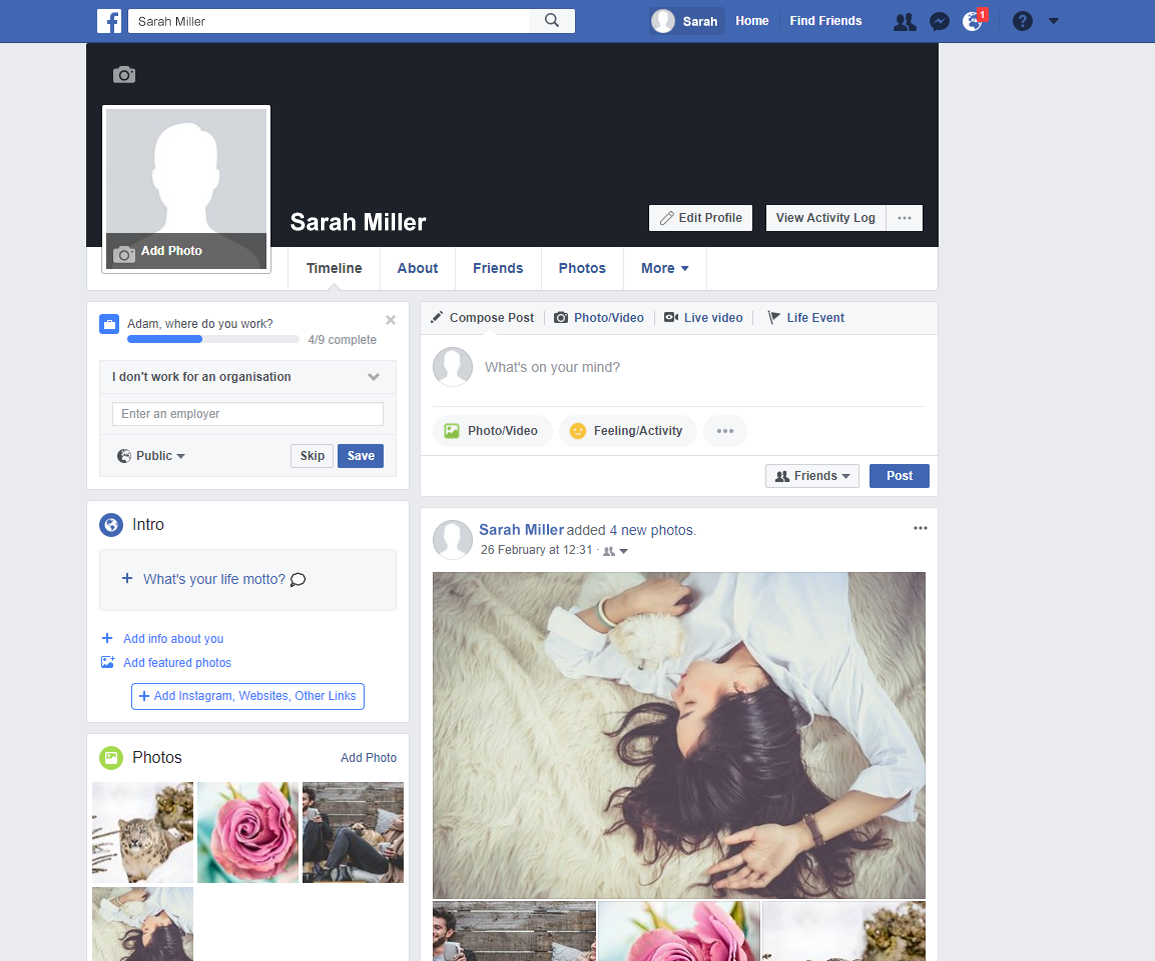Screen dimensions: 1155x961
Task: Expand the Public privacy dropdown
Action: (x=150, y=455)
